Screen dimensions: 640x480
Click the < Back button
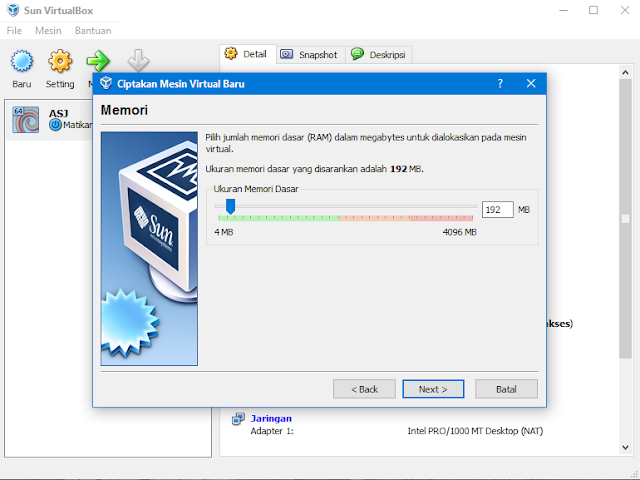pos(364,389)
